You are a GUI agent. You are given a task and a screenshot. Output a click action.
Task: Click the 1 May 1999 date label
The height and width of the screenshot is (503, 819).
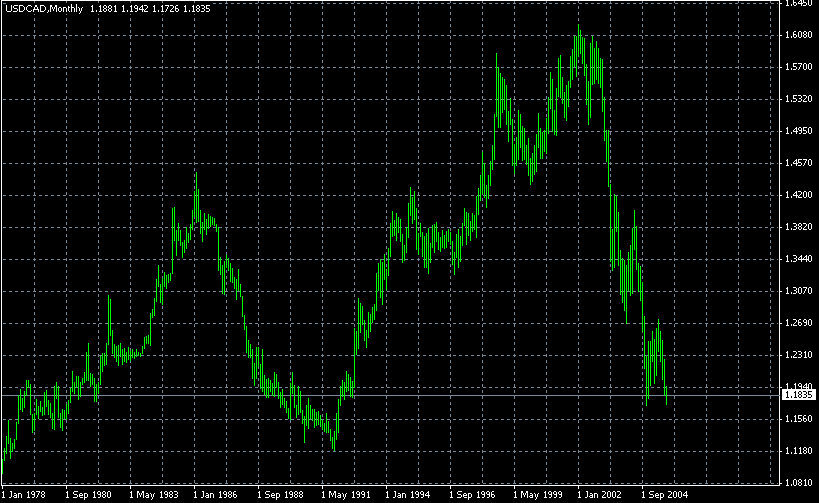point(538,495)
